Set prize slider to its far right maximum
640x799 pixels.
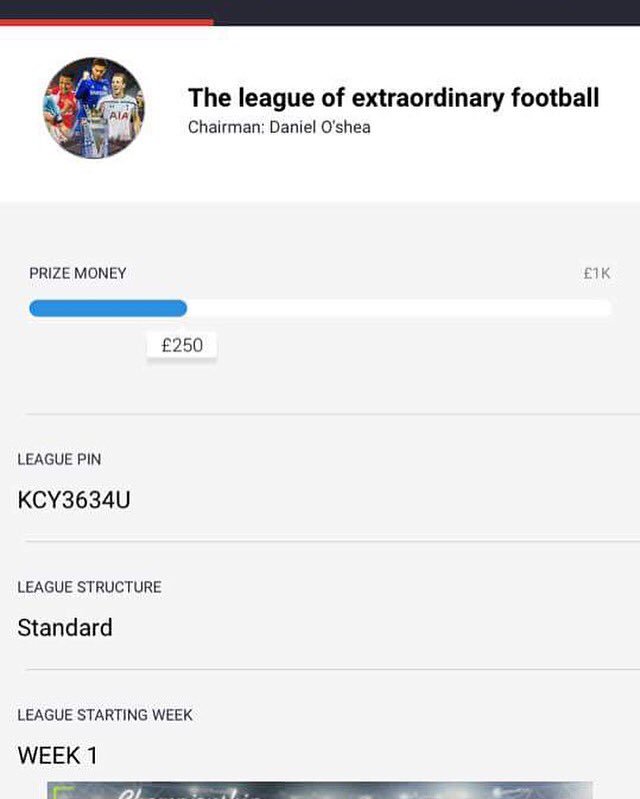click(606, 308)
